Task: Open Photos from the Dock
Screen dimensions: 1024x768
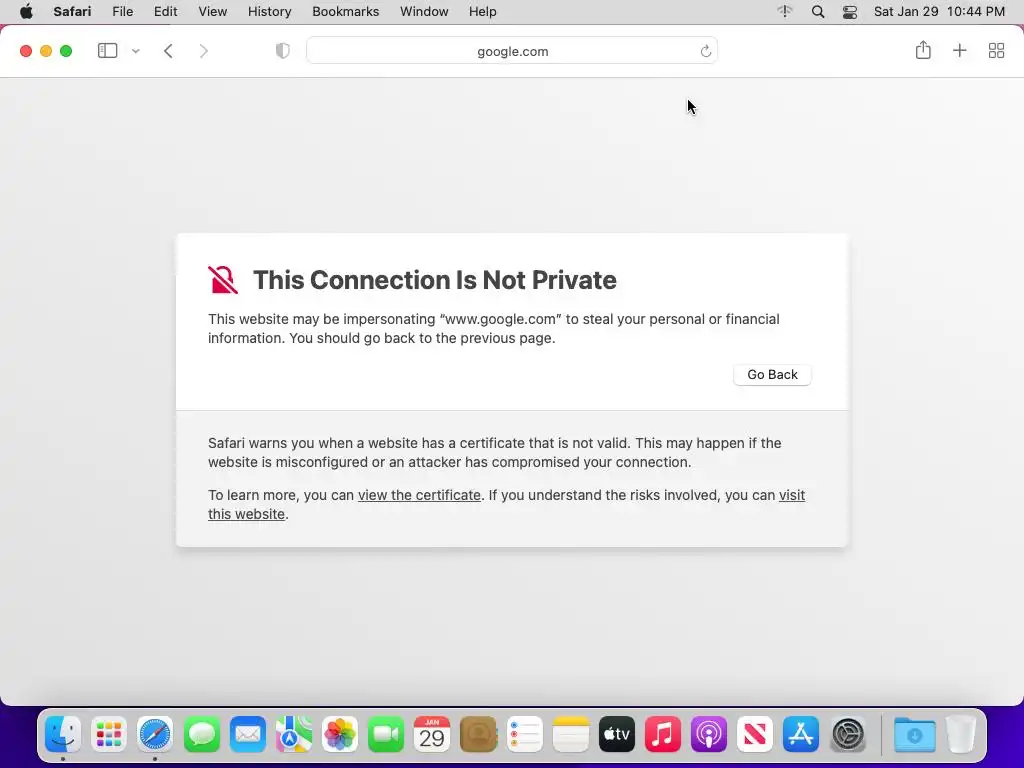Action: click(x=340, y=734)
